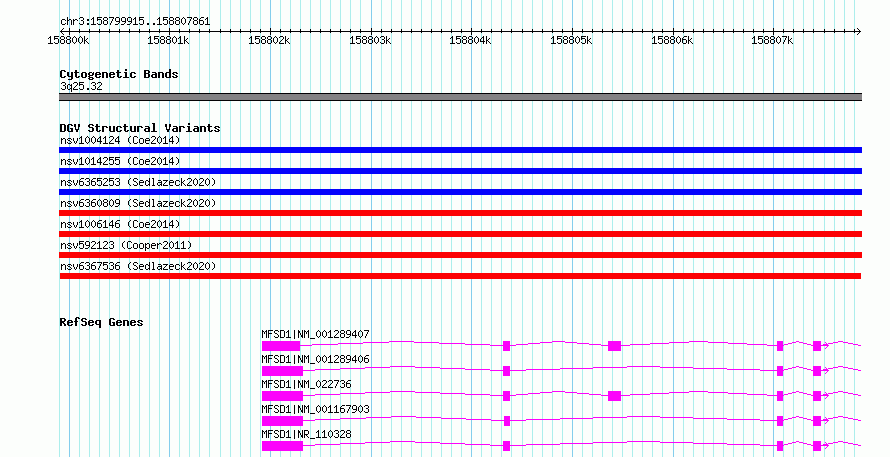Select the gray 3q25.32 cytogenetic band bar
This screenshot has width=890, height=457.
pos(460,97)
